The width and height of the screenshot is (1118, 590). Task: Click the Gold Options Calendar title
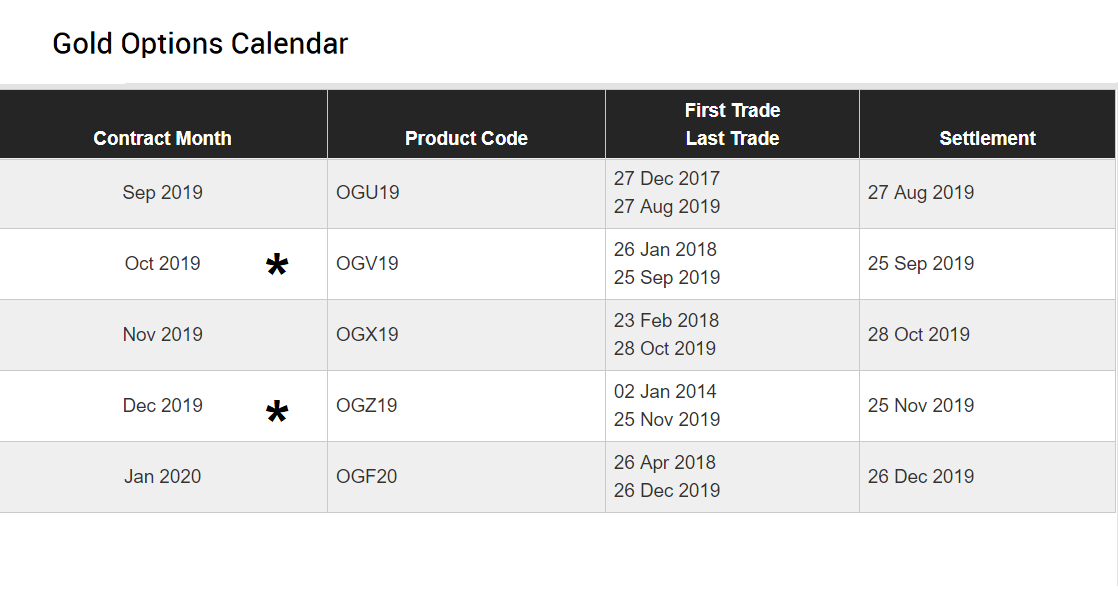pyautogui.click(x=200, y=44)
